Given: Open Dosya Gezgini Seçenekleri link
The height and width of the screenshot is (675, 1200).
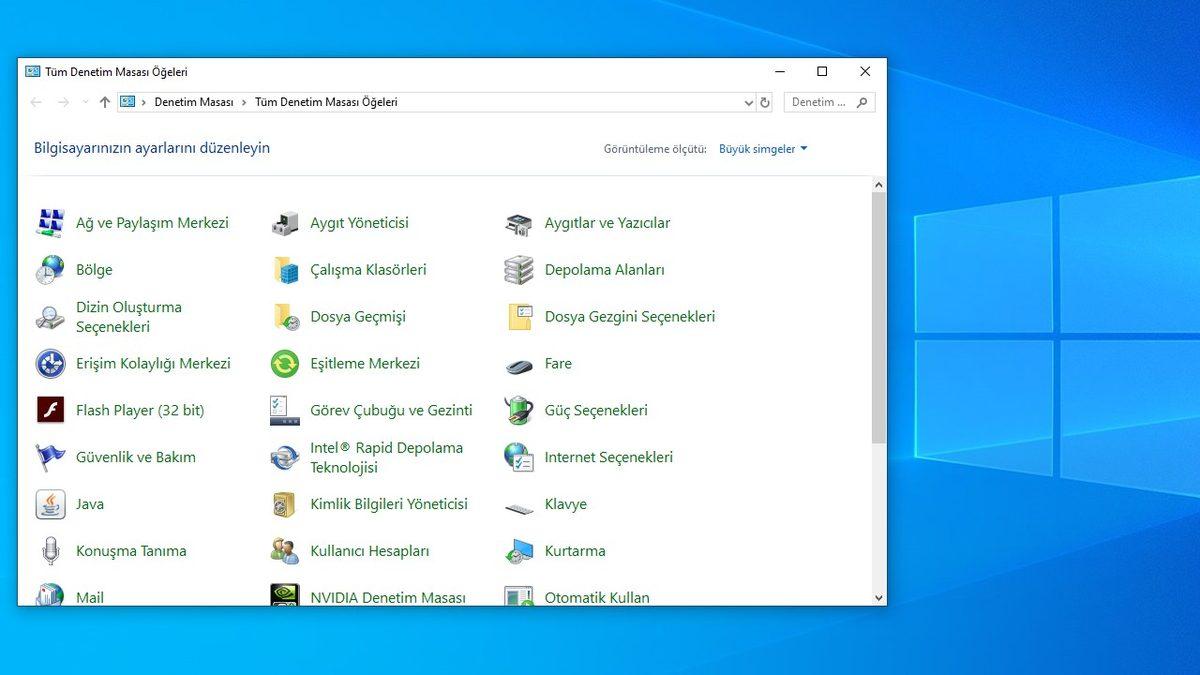Looking at the screenshot, I should 630,316.
